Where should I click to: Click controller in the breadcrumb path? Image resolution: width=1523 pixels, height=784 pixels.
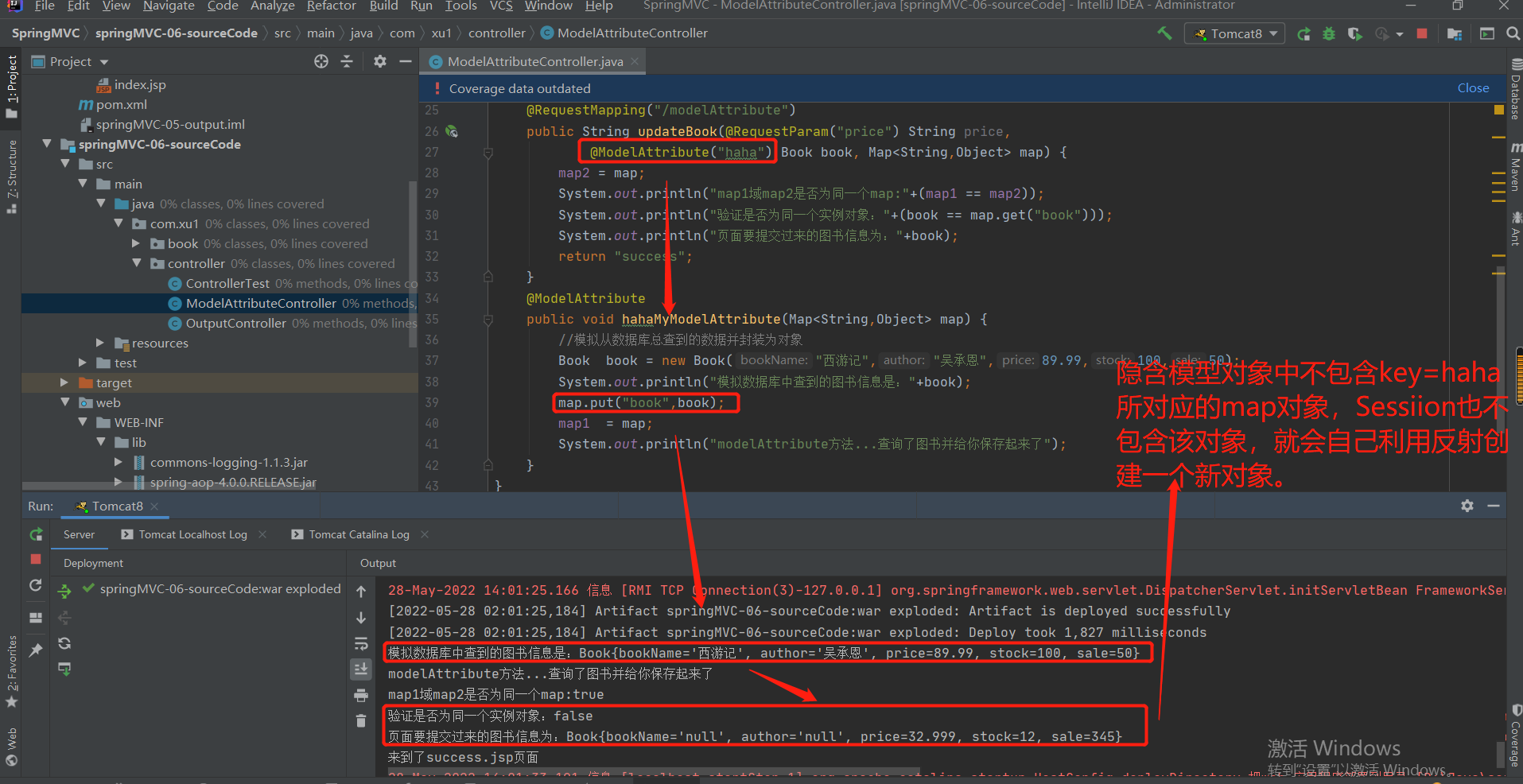tap(496, 33)
